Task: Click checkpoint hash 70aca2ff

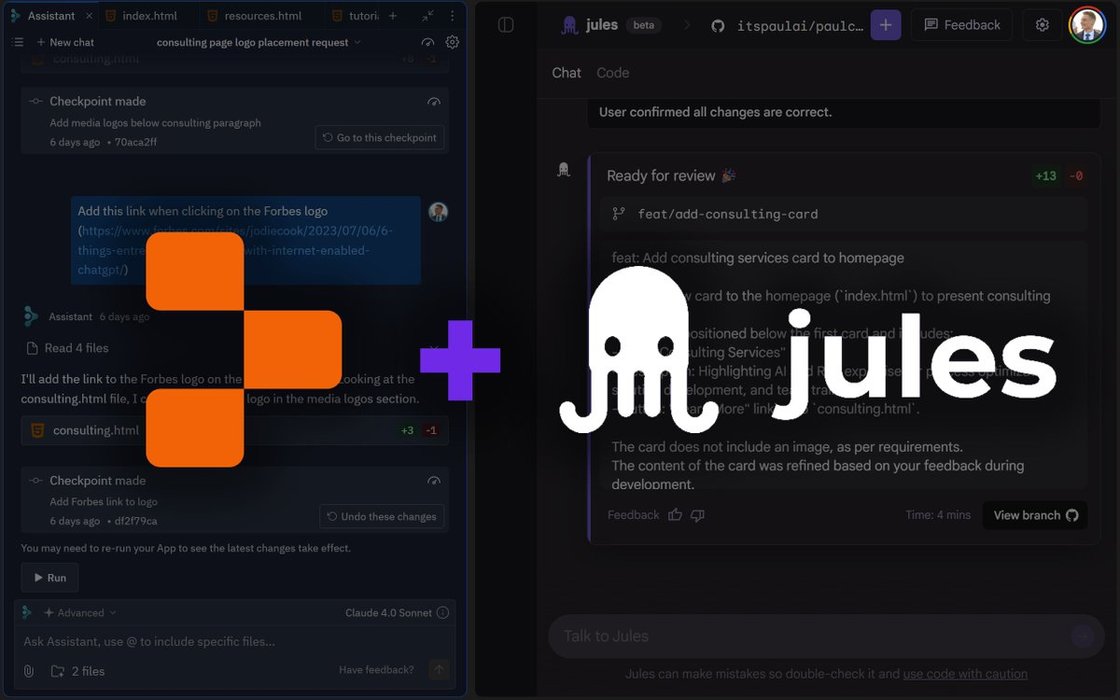Action: tap(136, 142)
